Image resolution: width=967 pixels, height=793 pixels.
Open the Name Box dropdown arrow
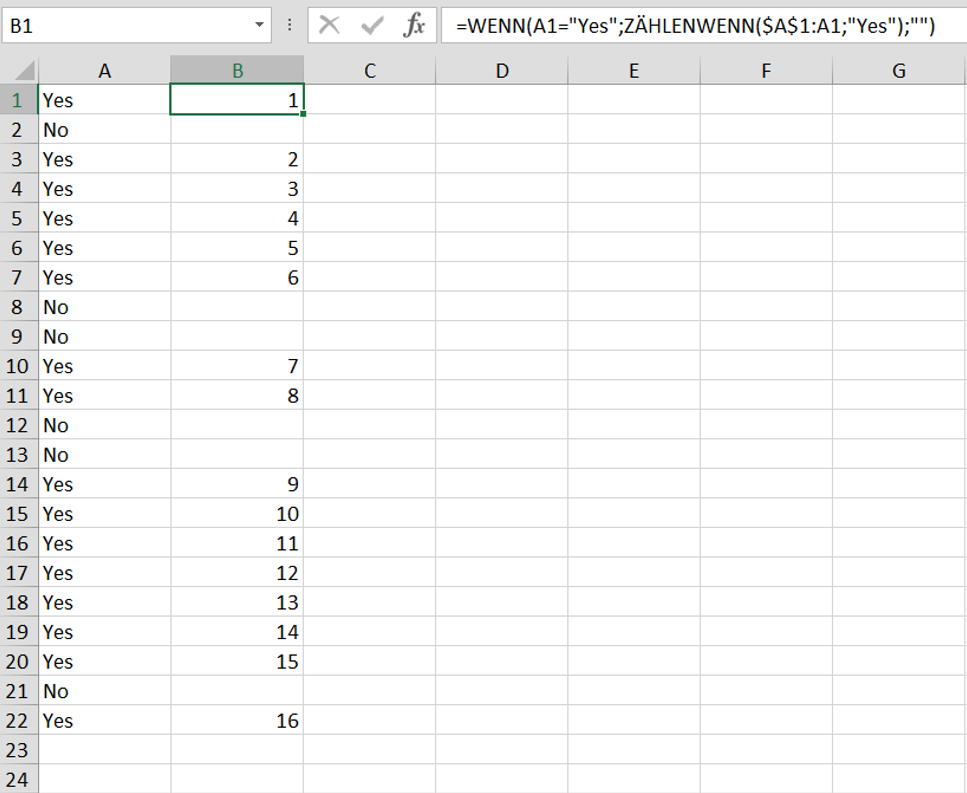pos(259,25)
